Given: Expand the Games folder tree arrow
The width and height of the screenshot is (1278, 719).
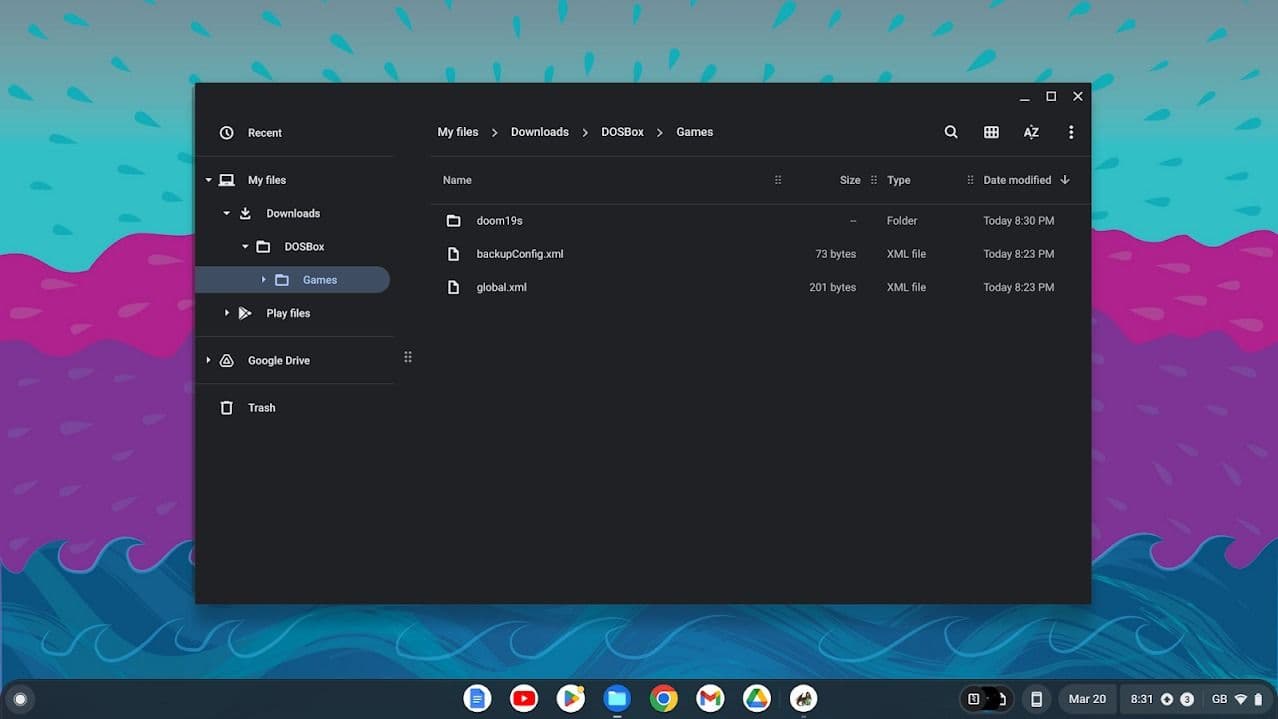Looking at the screenshot, I should tap(263, 279).
